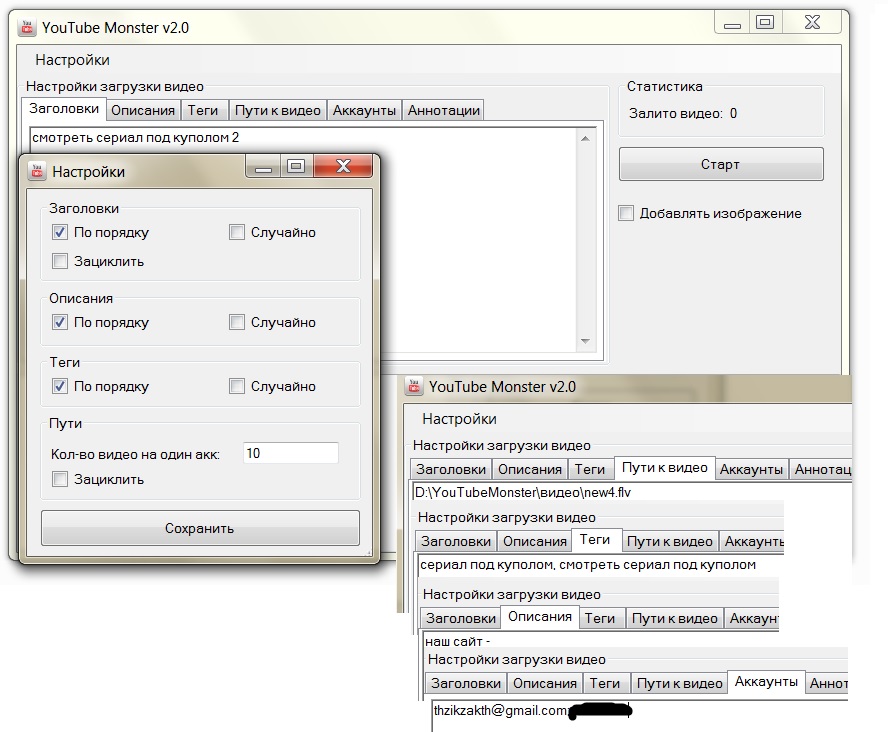Toggle По порядку under Описания
The image size is (888, 732).
click(x=59, y=322)
